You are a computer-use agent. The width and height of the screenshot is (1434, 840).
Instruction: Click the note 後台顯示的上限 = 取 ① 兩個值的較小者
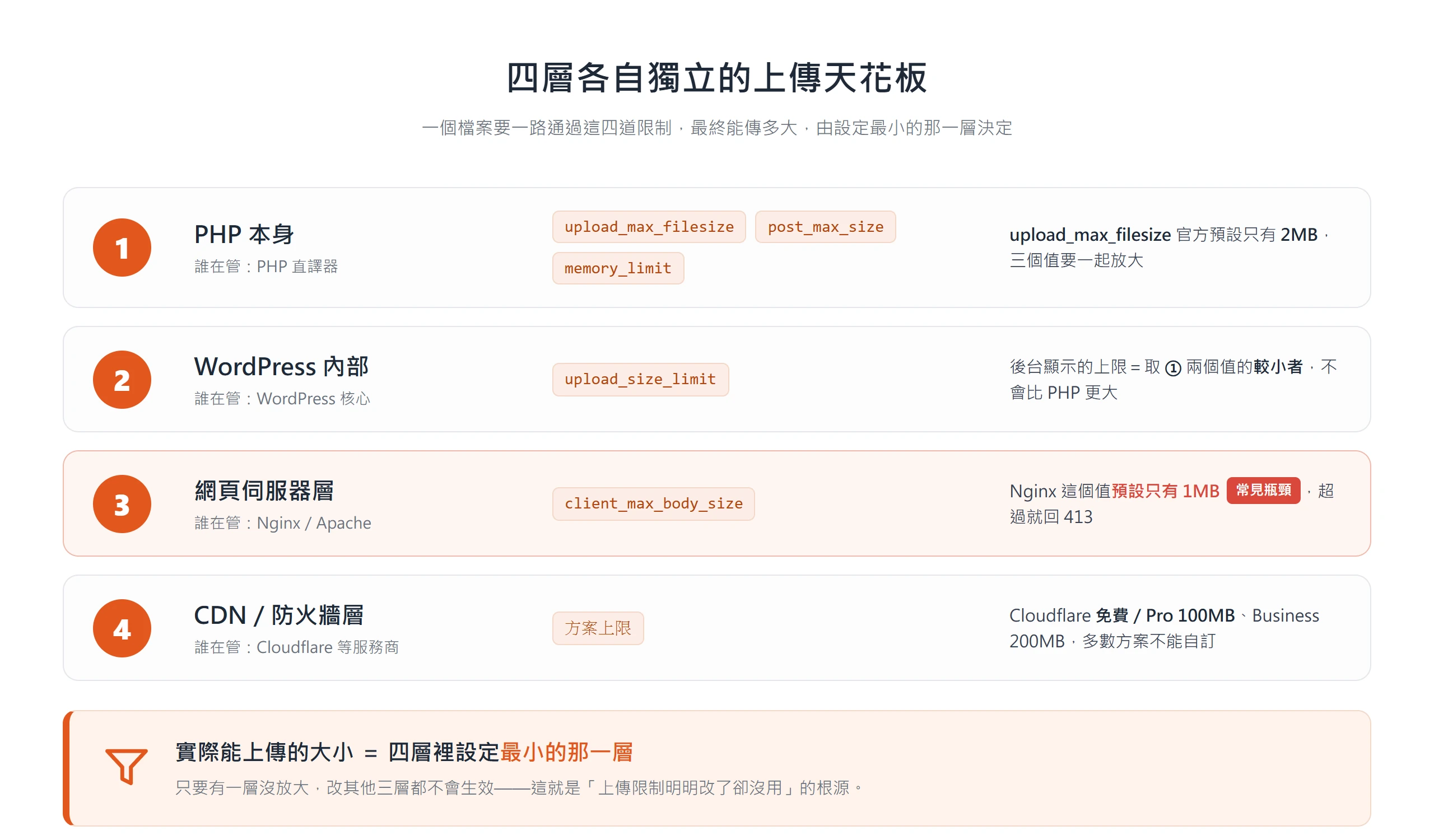(1156, 367)
